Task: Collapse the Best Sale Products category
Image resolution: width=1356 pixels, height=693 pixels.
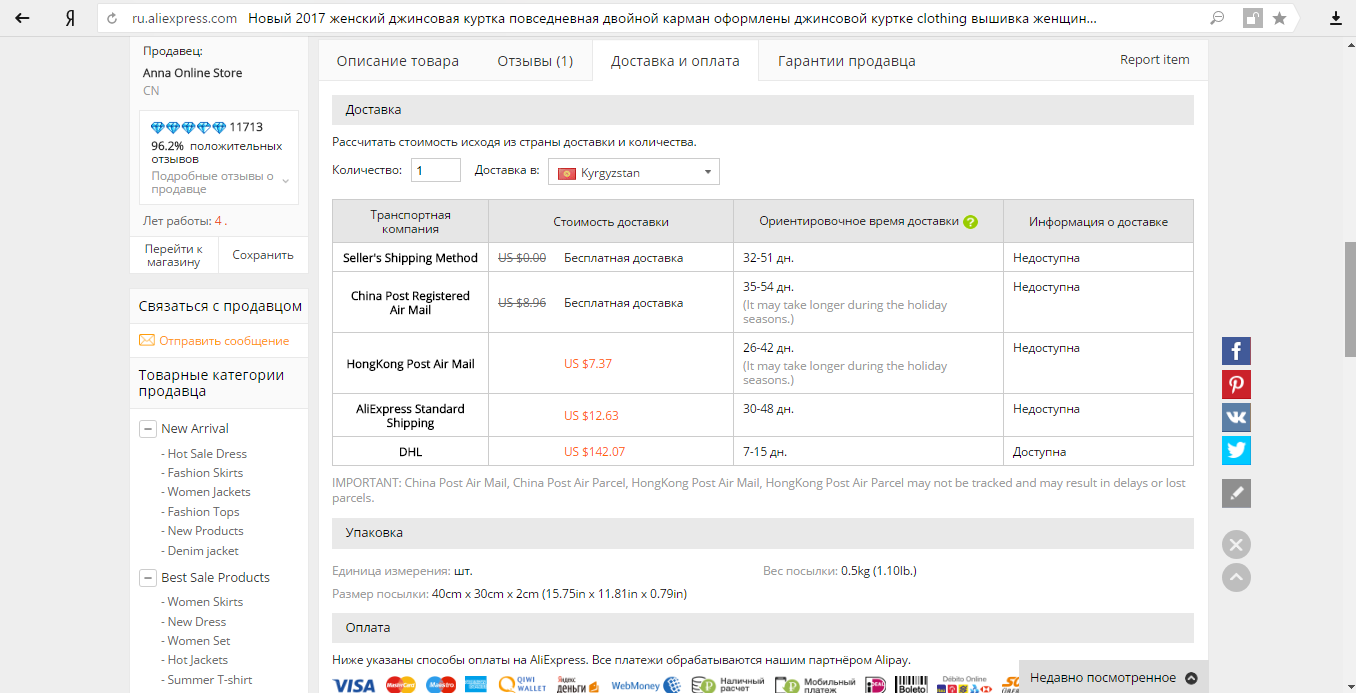Action: (x=147, y=578)
